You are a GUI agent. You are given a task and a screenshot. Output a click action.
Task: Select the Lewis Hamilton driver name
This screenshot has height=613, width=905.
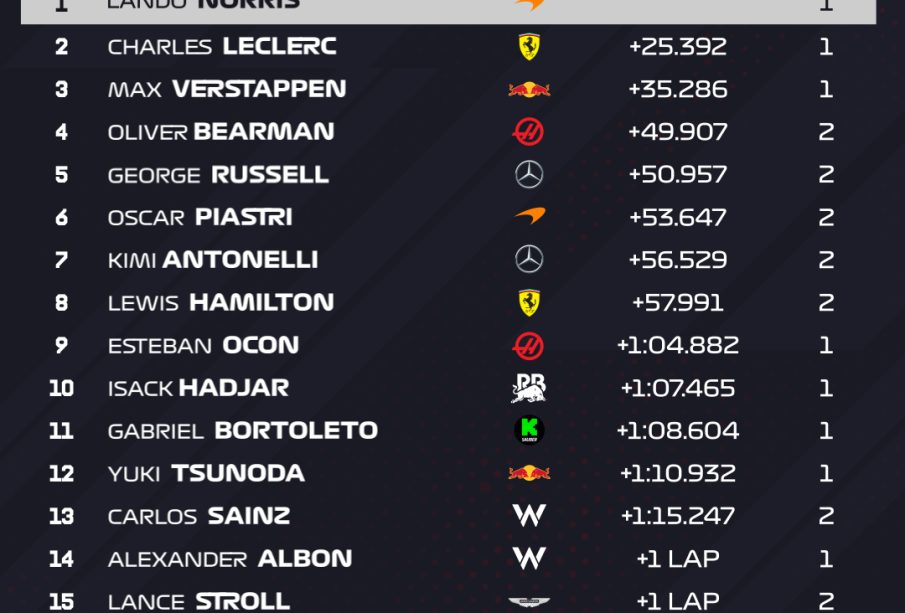(221, 302)
